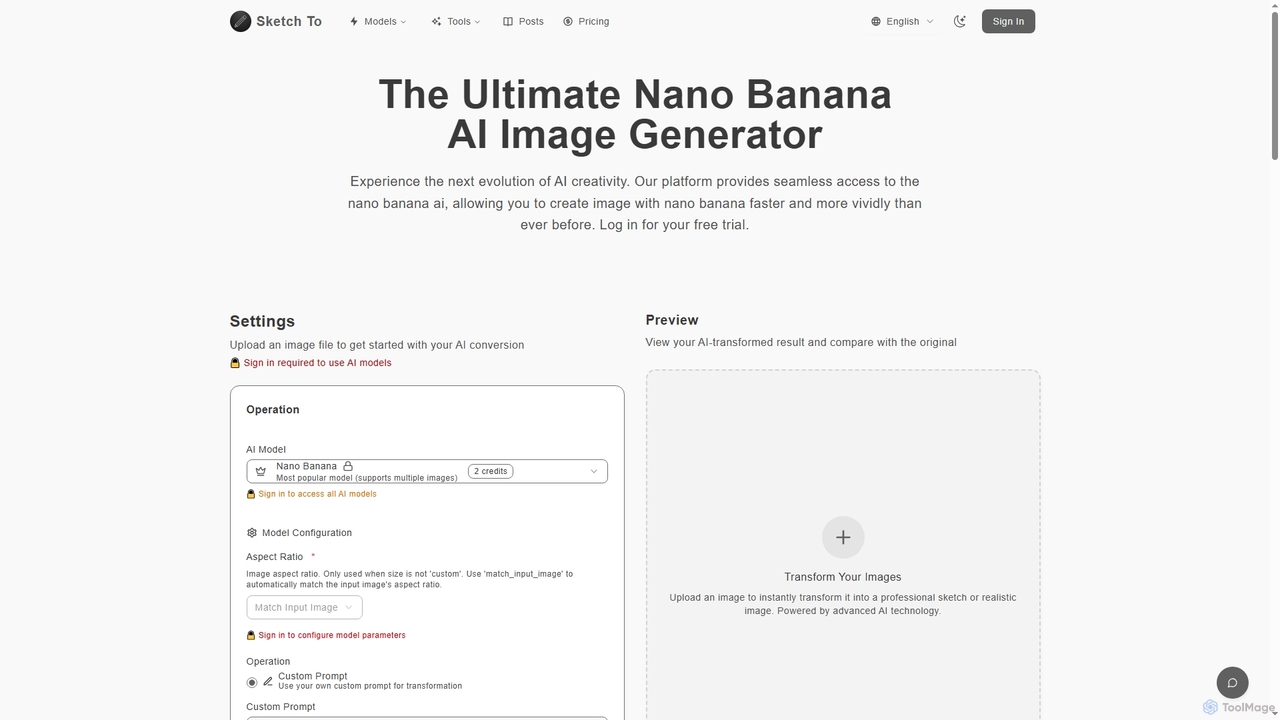Click the sparkle Tools icon

436,21
